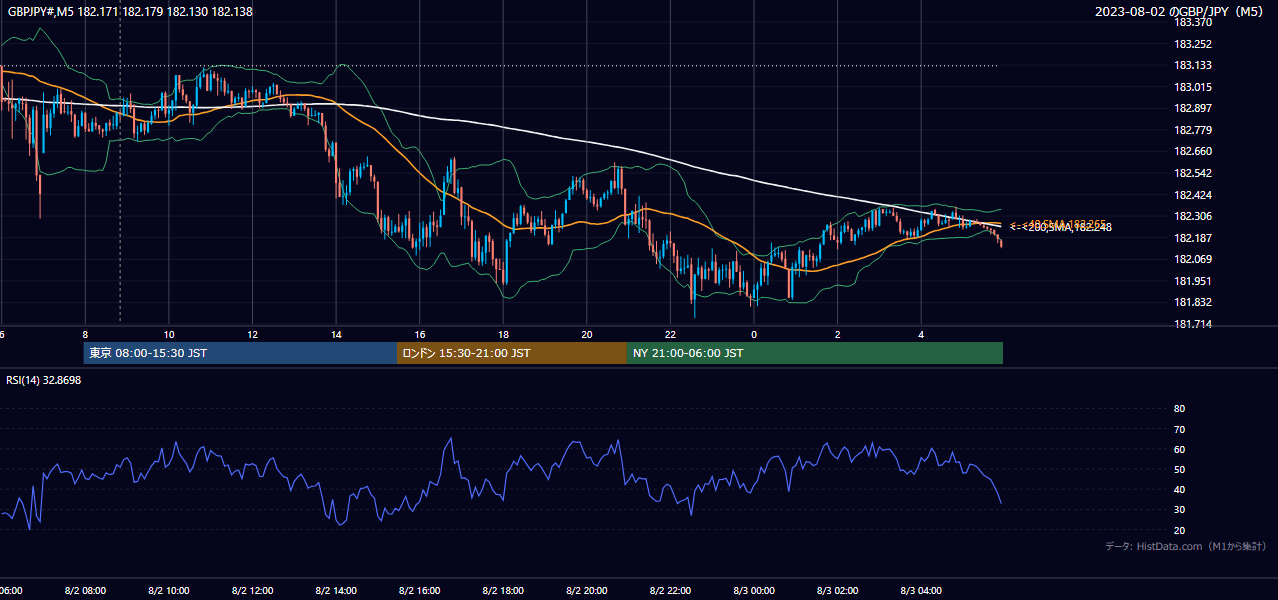Click RSI scale value 30

pyautogui.click(x=1179, y=509)
